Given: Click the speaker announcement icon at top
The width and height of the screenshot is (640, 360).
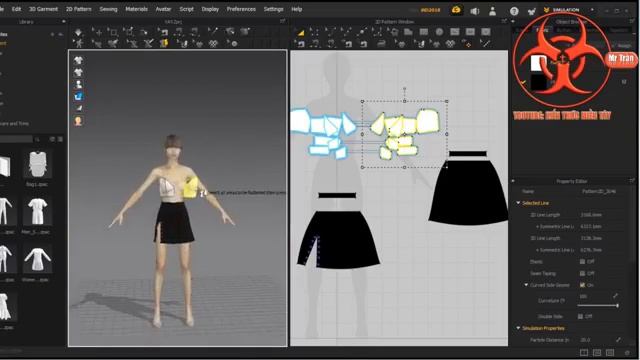Looking at the screenshot, I should pyautogui.click(x=474, y=11).
